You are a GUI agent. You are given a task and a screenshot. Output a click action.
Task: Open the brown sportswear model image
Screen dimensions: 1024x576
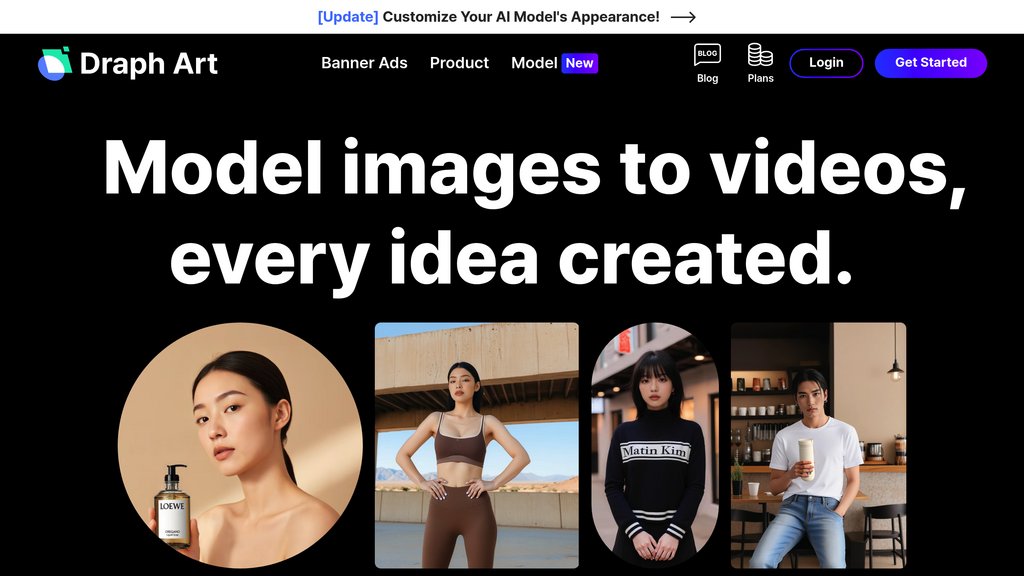point(477,445)
